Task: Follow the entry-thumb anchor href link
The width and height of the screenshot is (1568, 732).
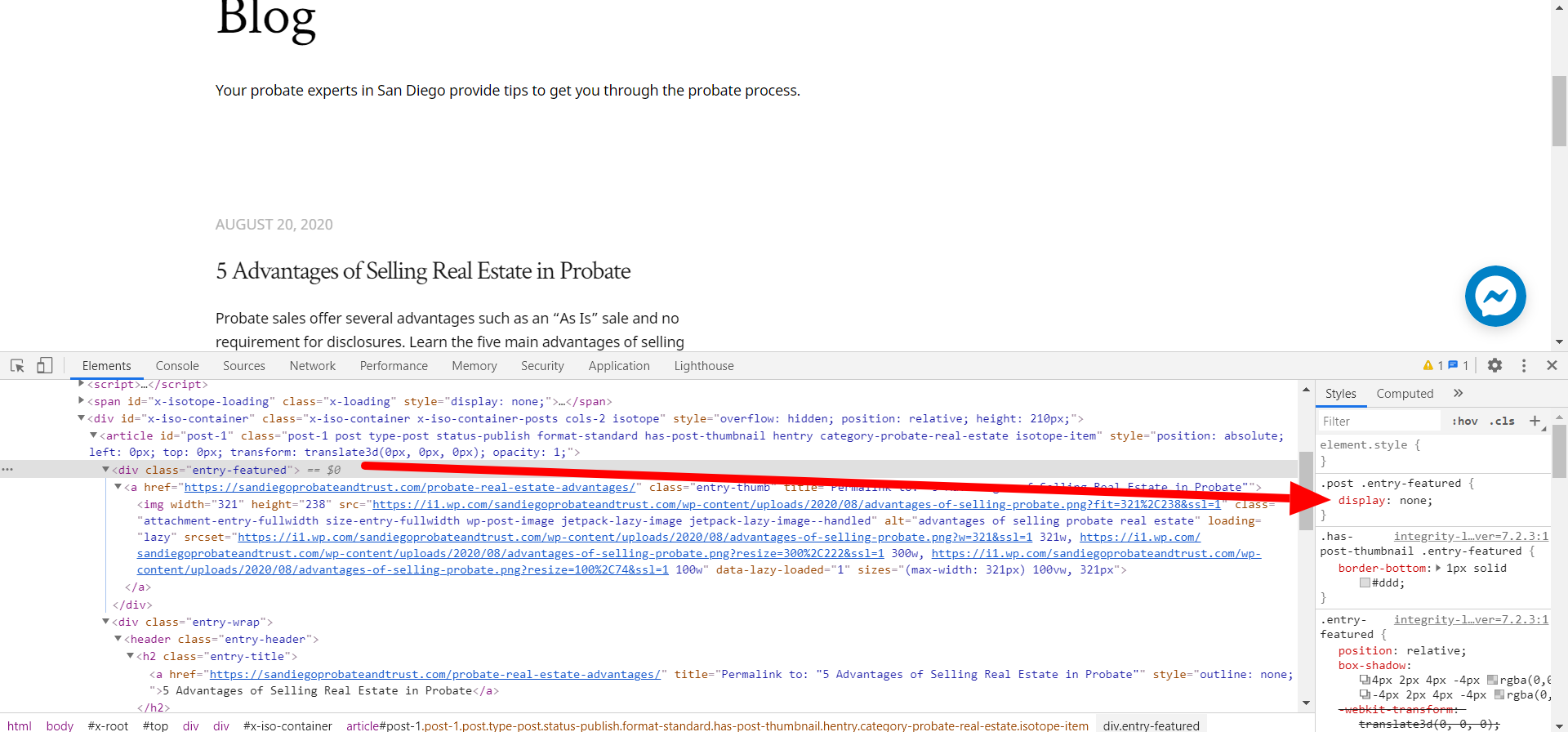Action: click(410, 487)
